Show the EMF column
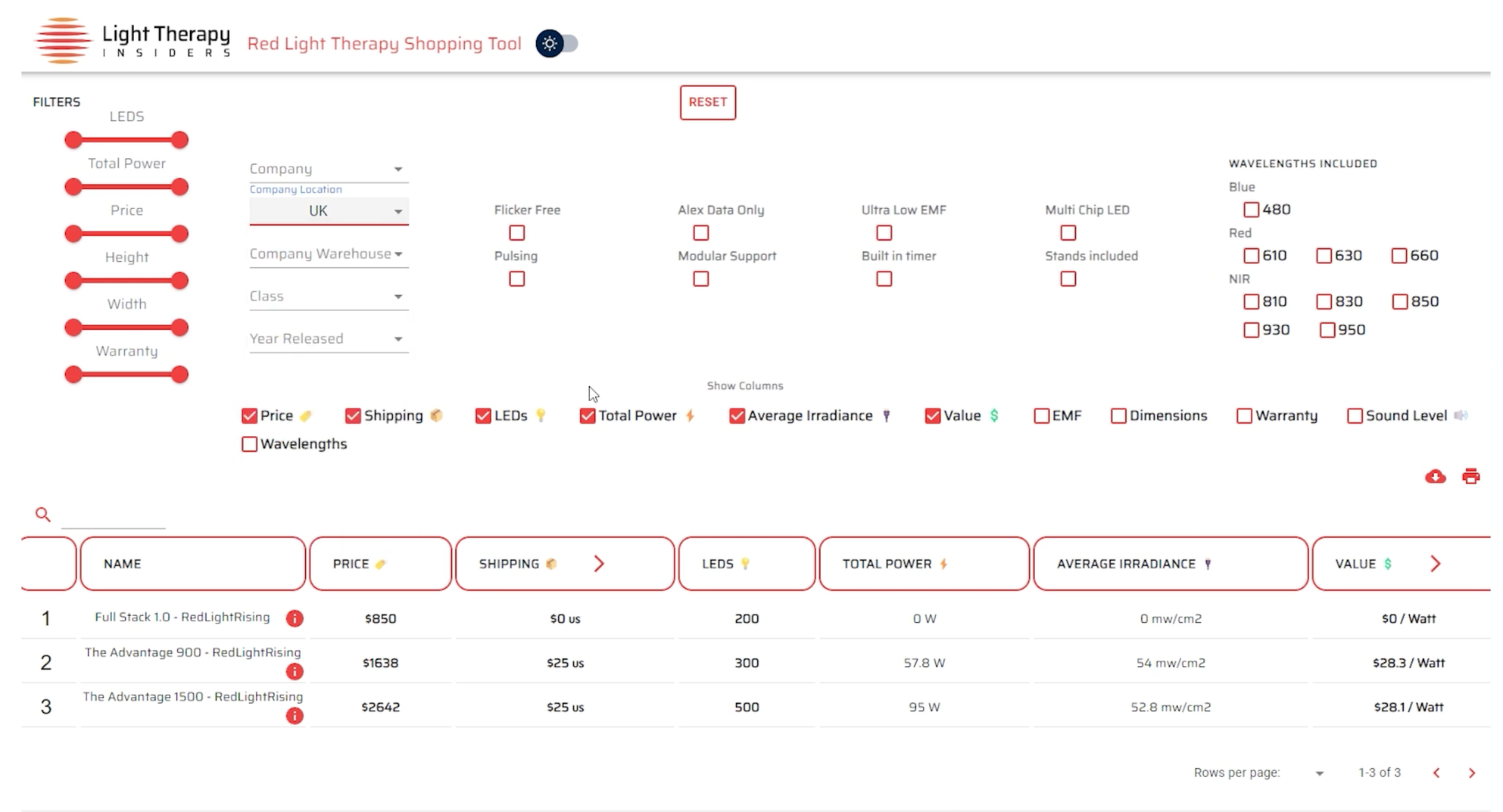This screenshot has height=812, width=1503. (x=1041, y=416)
